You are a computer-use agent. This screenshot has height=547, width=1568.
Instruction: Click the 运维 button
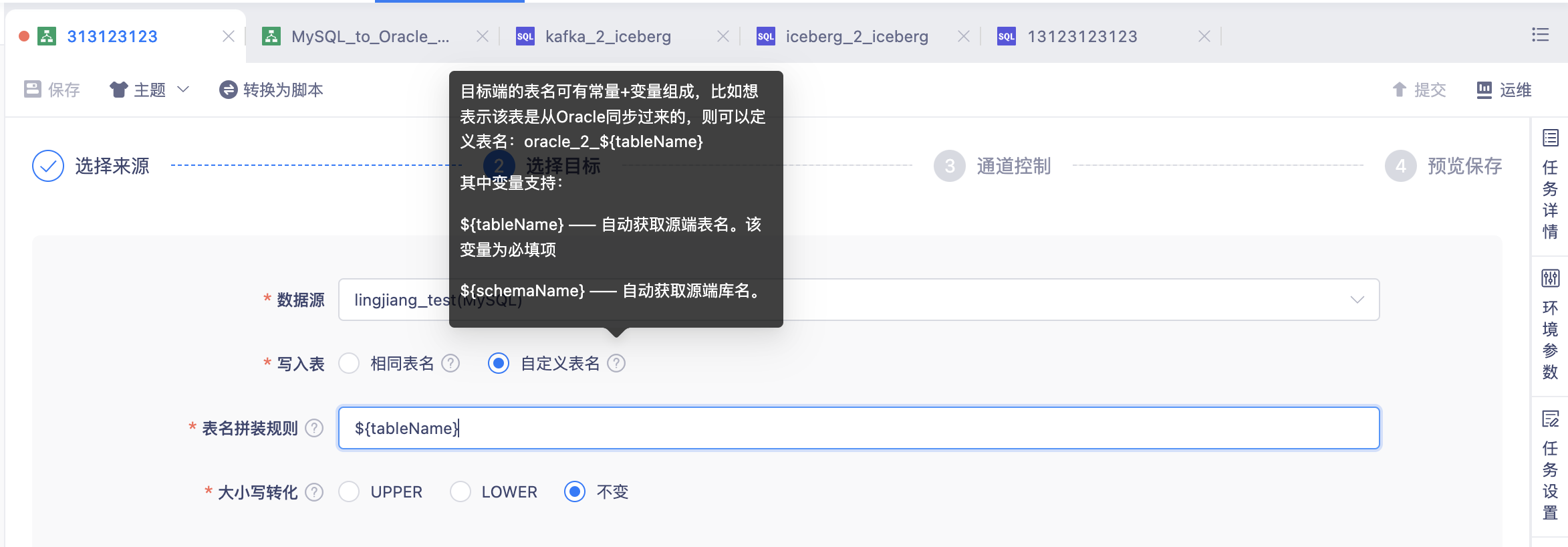(x=1504, y=90)
